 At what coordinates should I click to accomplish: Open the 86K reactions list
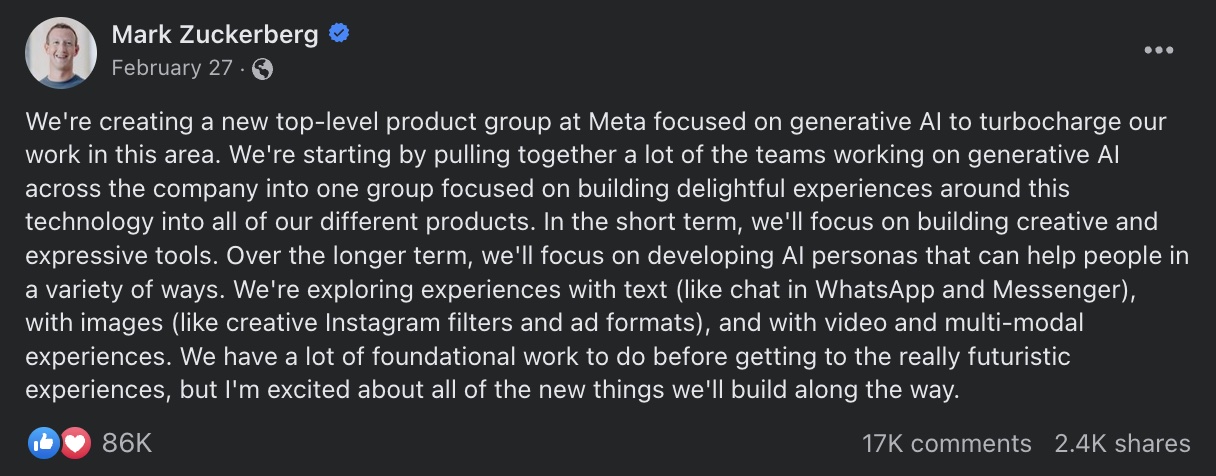127,443
